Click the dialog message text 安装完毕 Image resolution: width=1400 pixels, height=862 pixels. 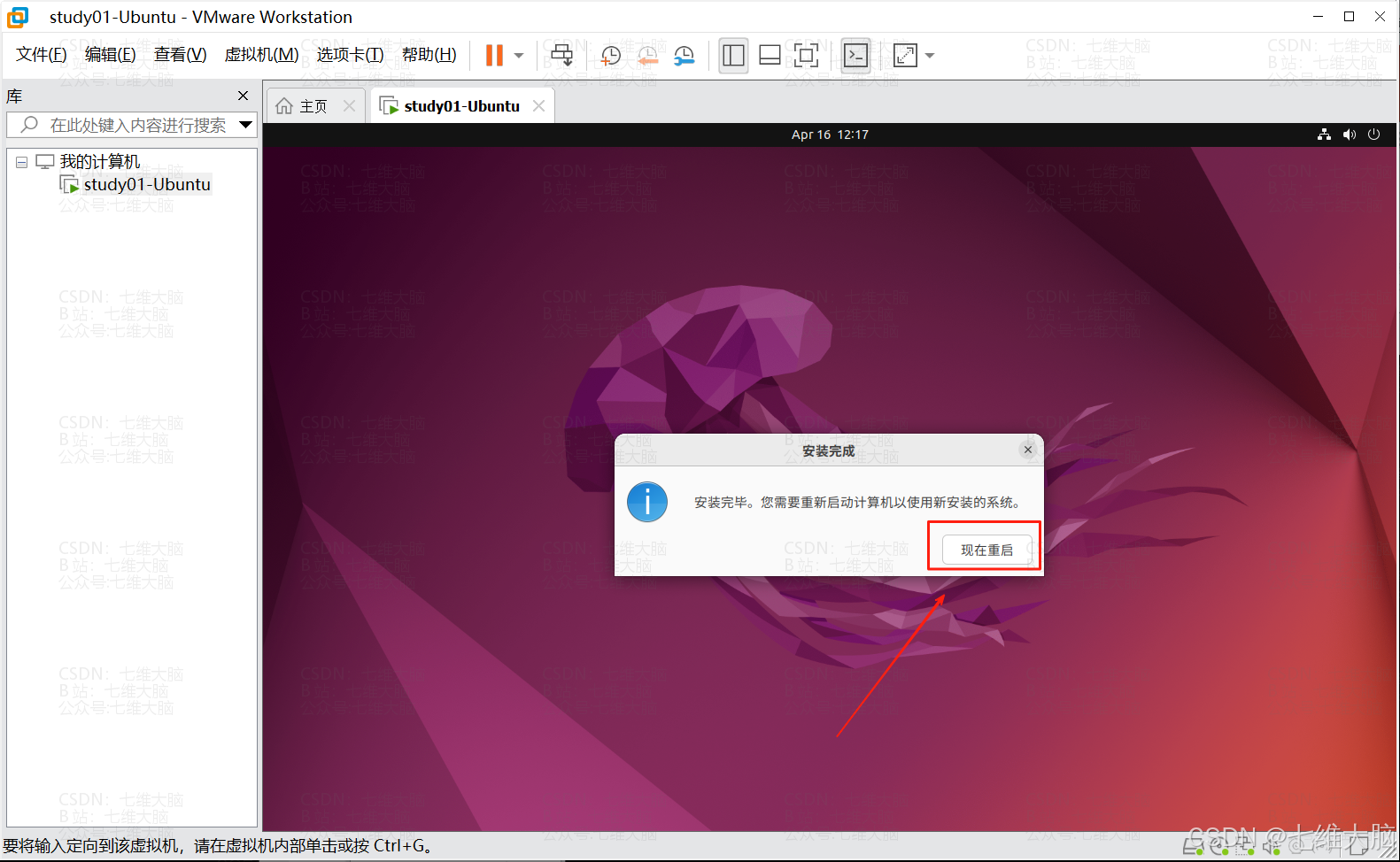857,502
